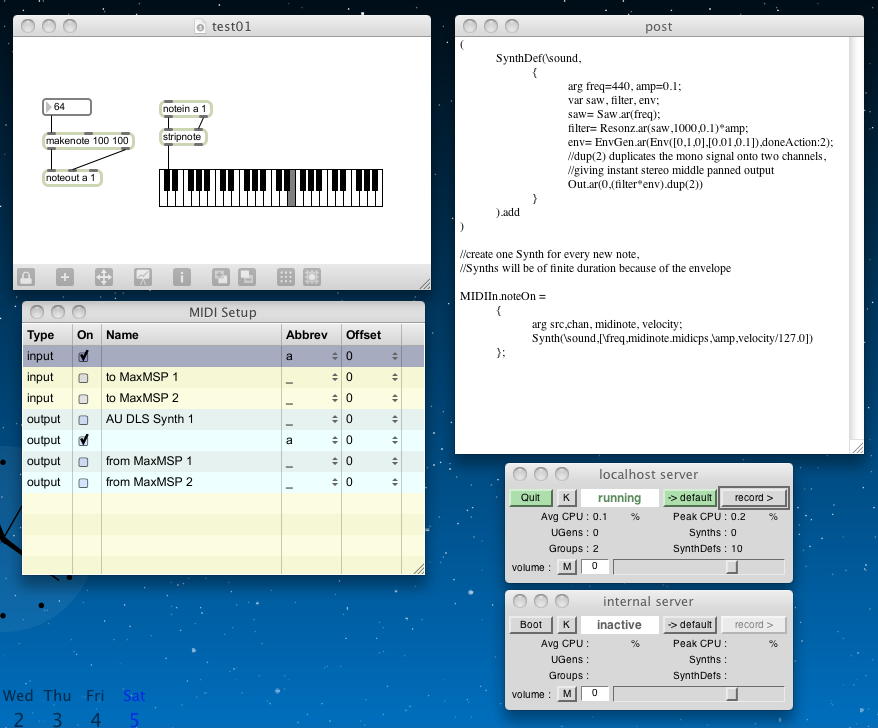The height and width of the screenshot is (728, 878).
Task: Click the Sat day label on desktop calendar
Action: tap(134, 696)
